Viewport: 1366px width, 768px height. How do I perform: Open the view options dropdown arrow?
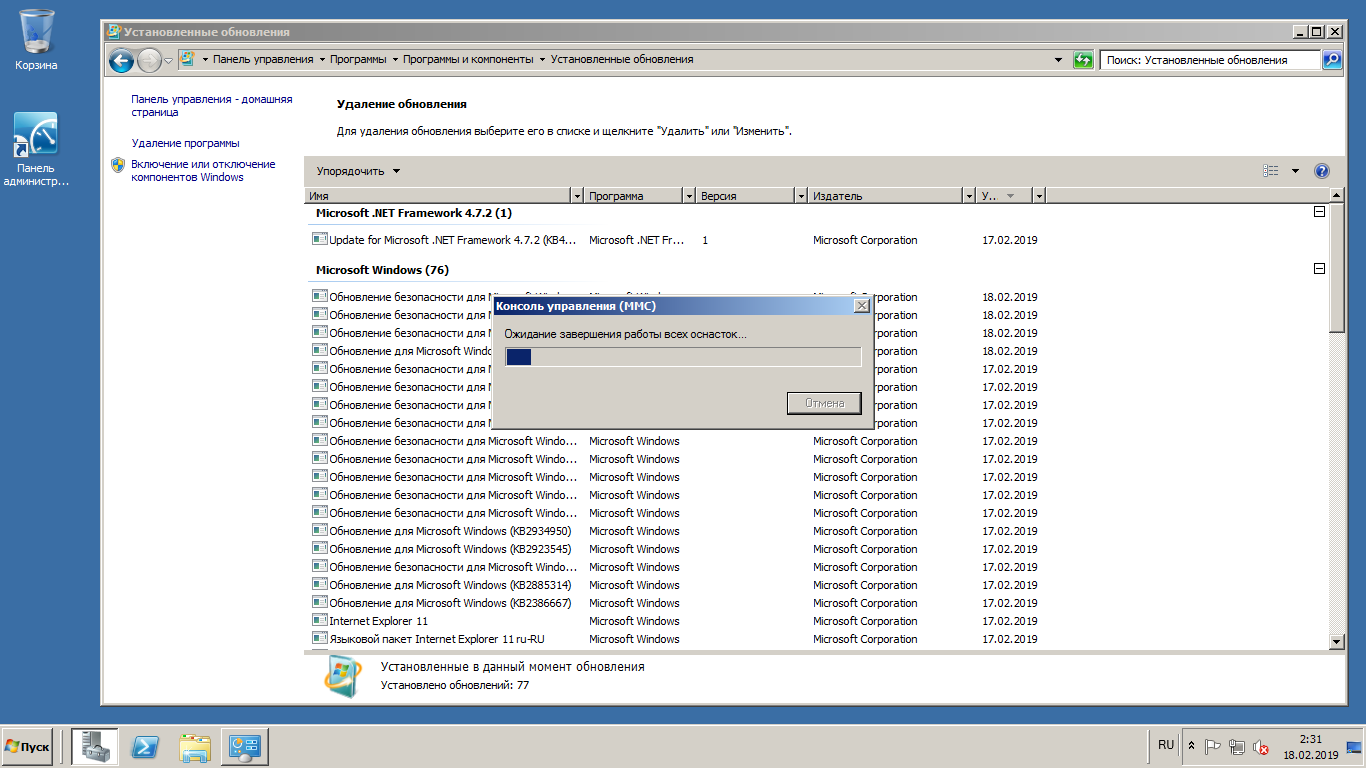(x=1295, y=171)
